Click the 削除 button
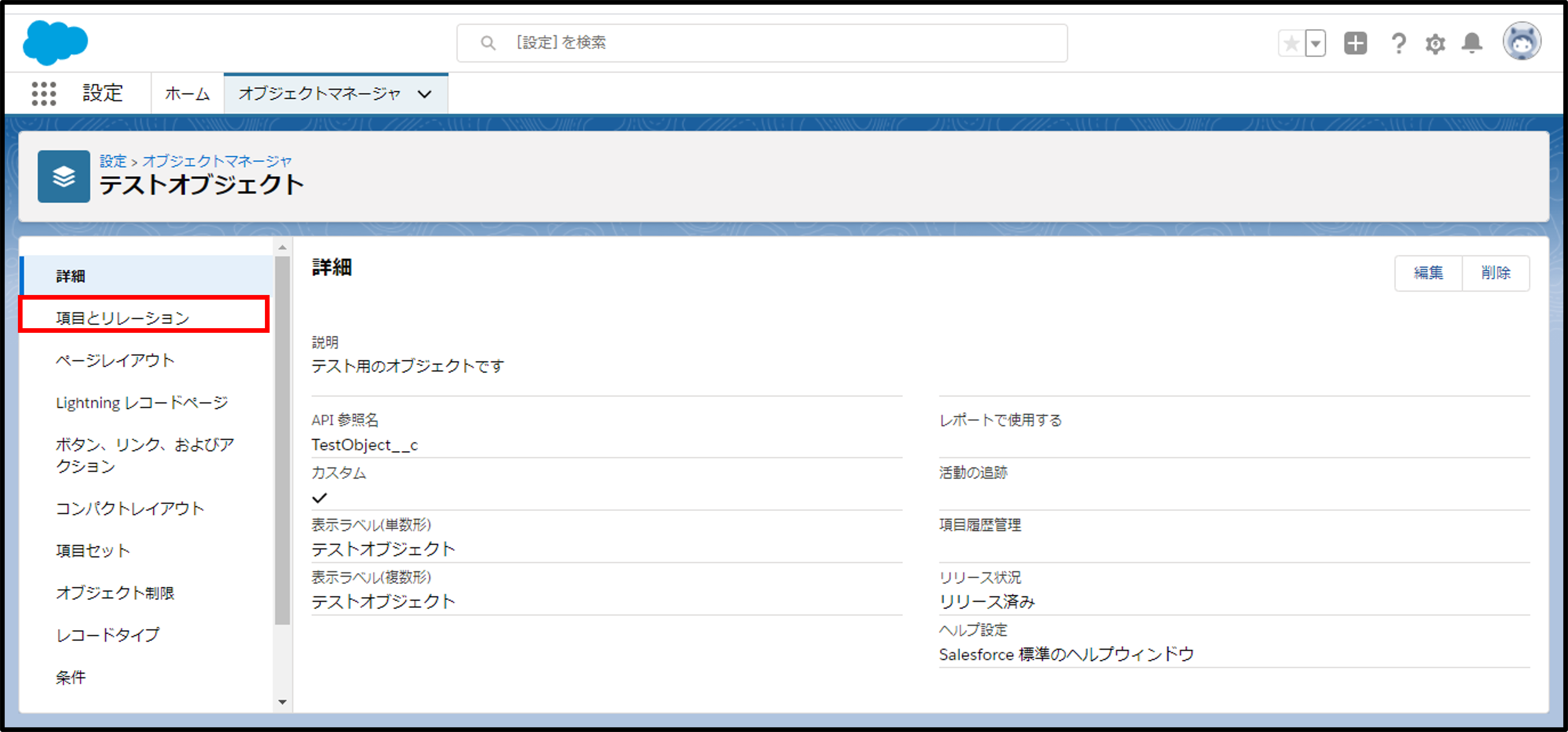The image size is (1568, 732). point(1496,273)
